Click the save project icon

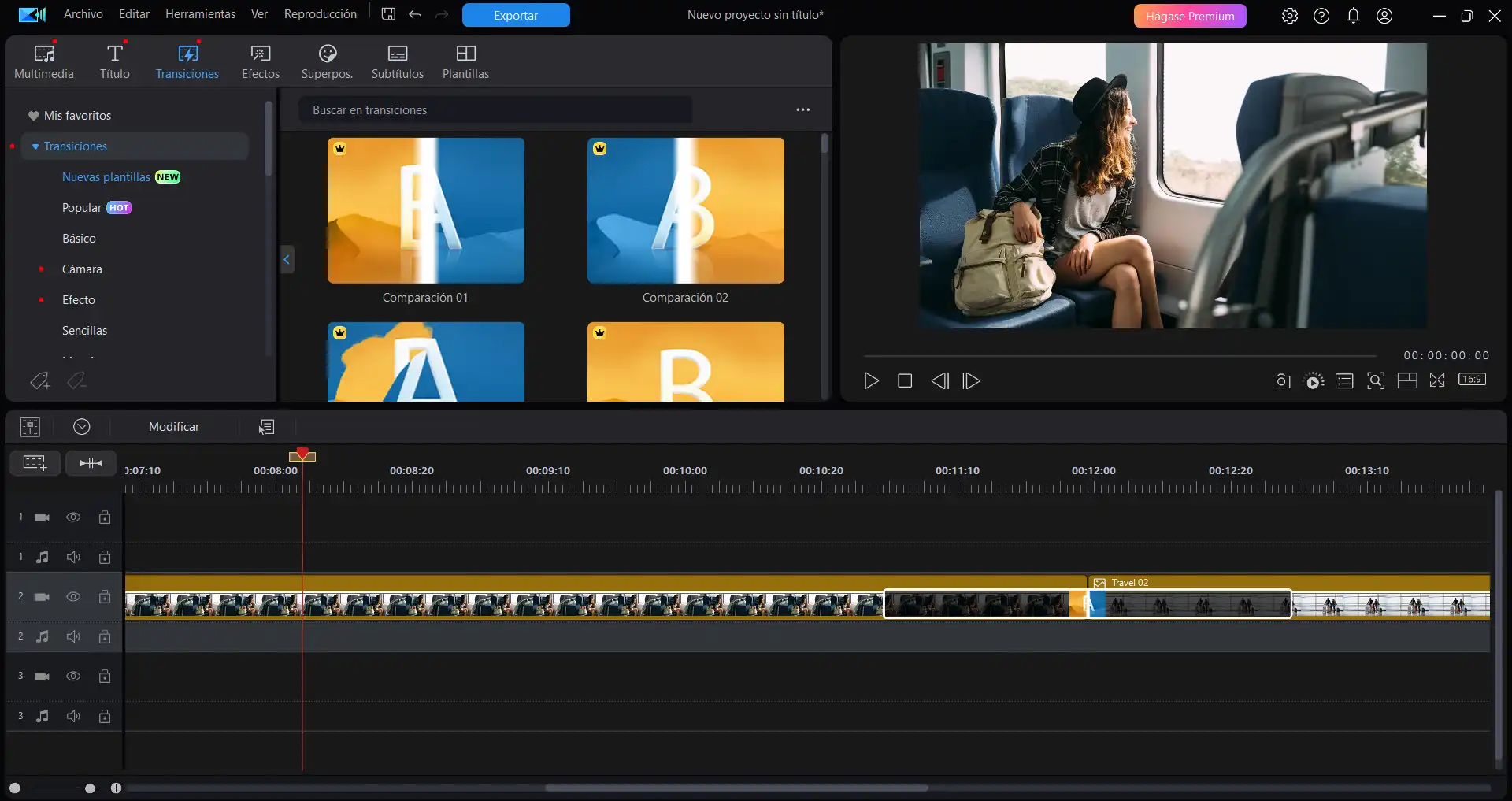[x=388, y=15]
